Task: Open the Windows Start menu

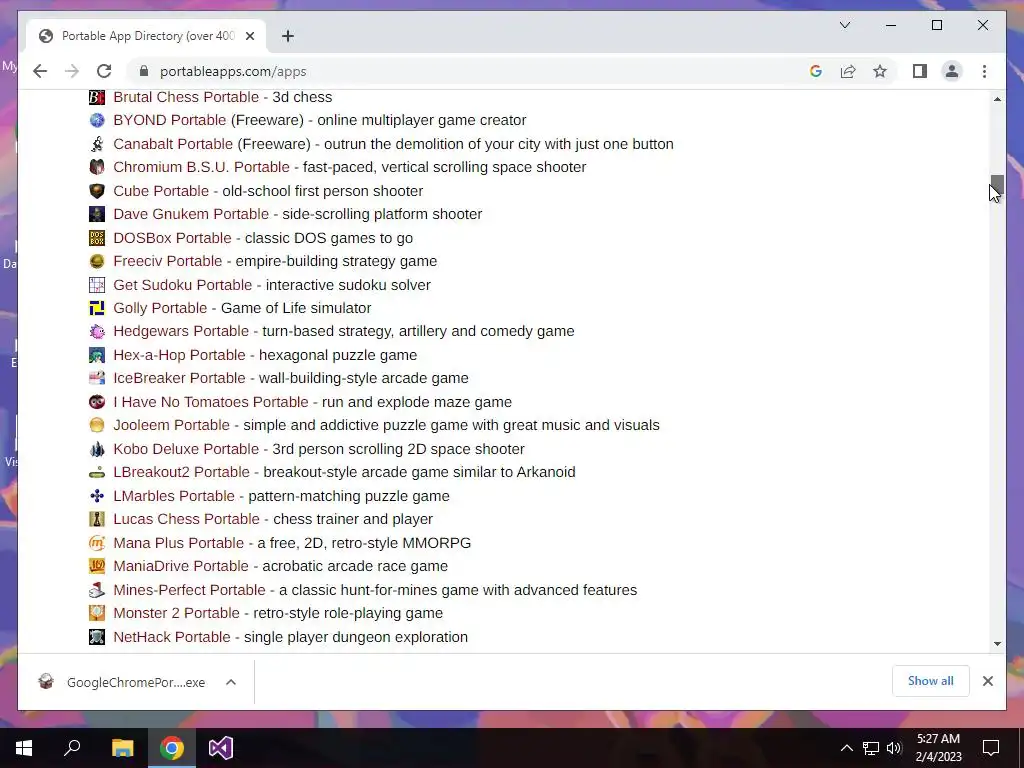Action: 24,748
